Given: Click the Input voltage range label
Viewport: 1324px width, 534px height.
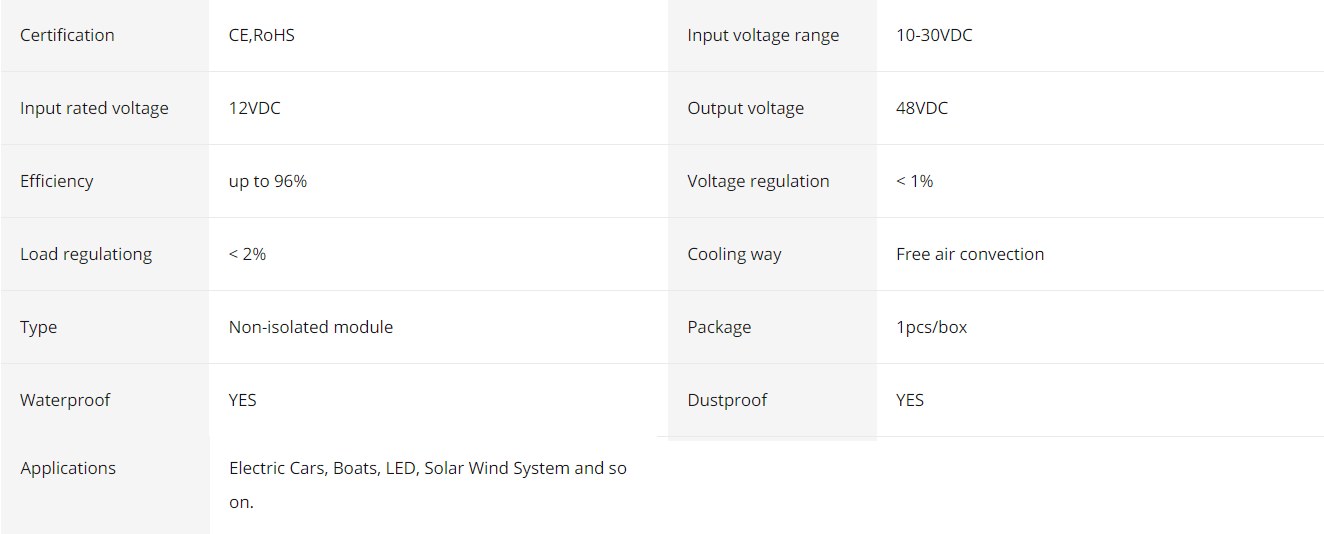Looking at the screenshot, I should [763, 35].
